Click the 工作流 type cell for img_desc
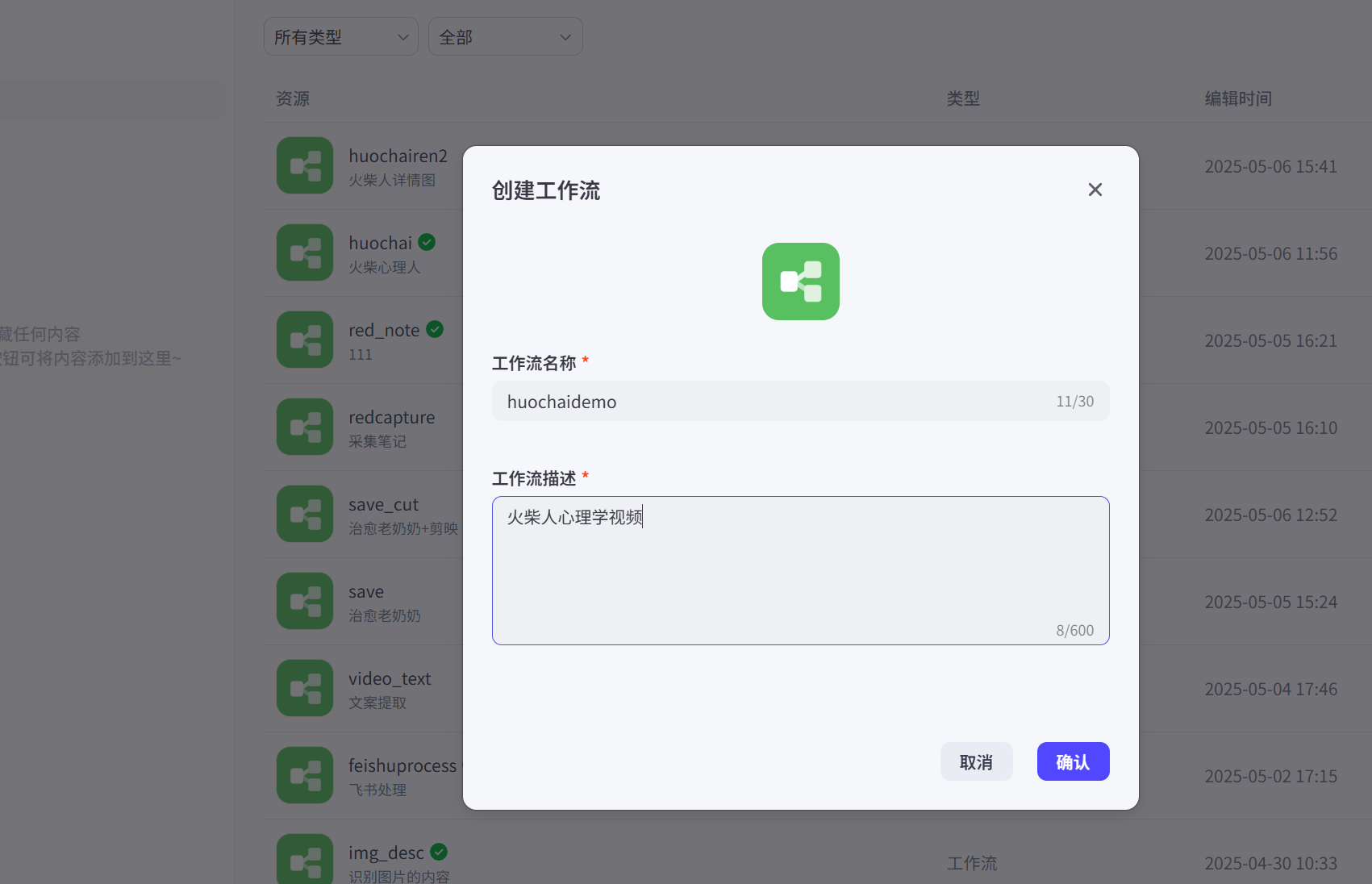 [x=972, y=863]
